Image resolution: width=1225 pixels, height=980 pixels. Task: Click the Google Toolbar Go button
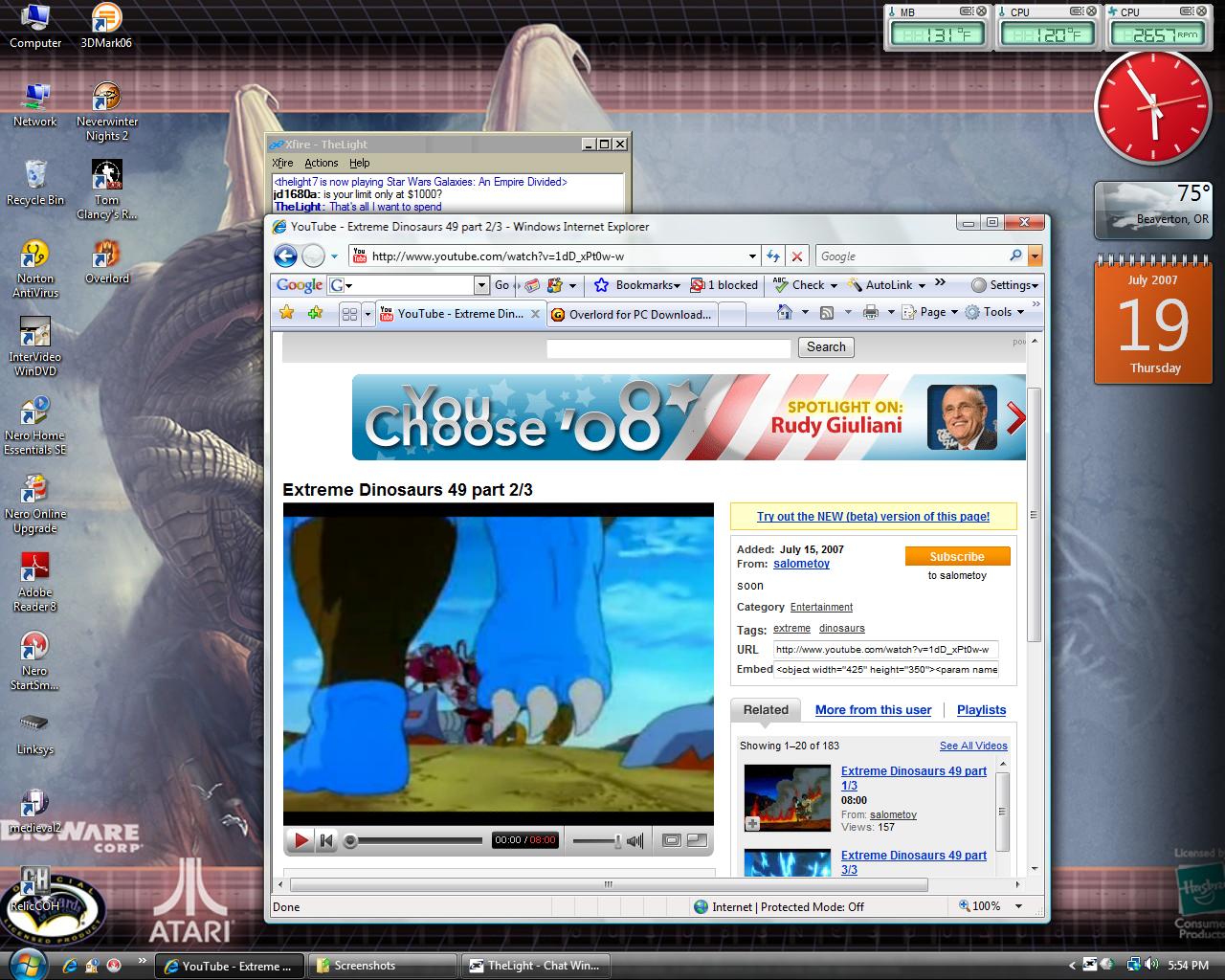pyautogui.click(x=501, y=285)
